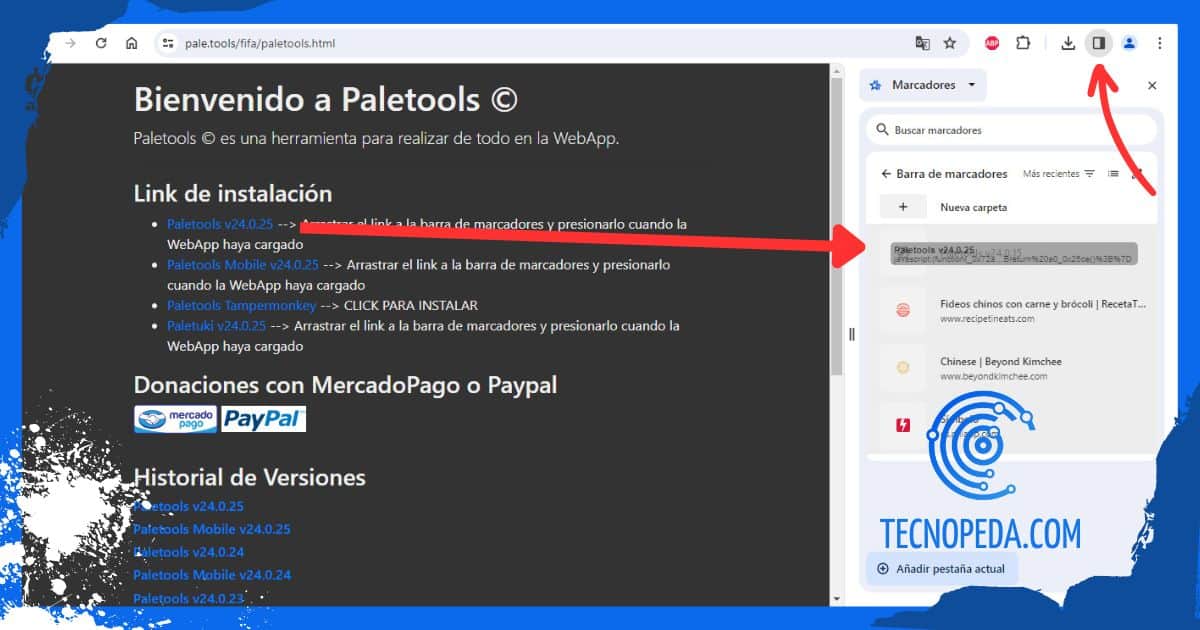Open the user profile avatar
The width and height of the screenshot is (1200, 630).
1129,43
